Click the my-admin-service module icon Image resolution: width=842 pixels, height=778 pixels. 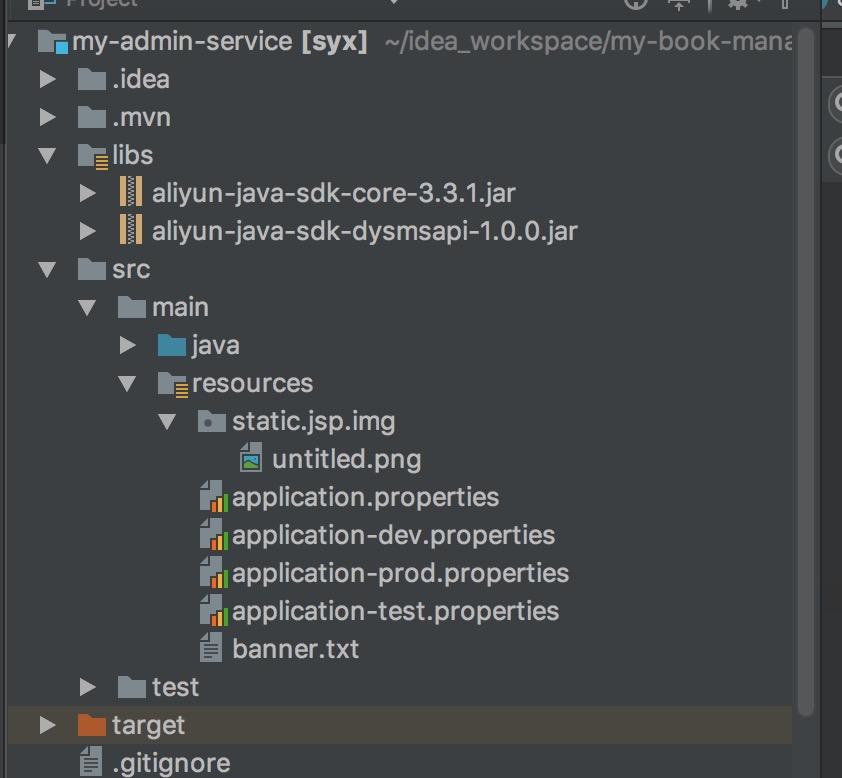click(52, 43)
